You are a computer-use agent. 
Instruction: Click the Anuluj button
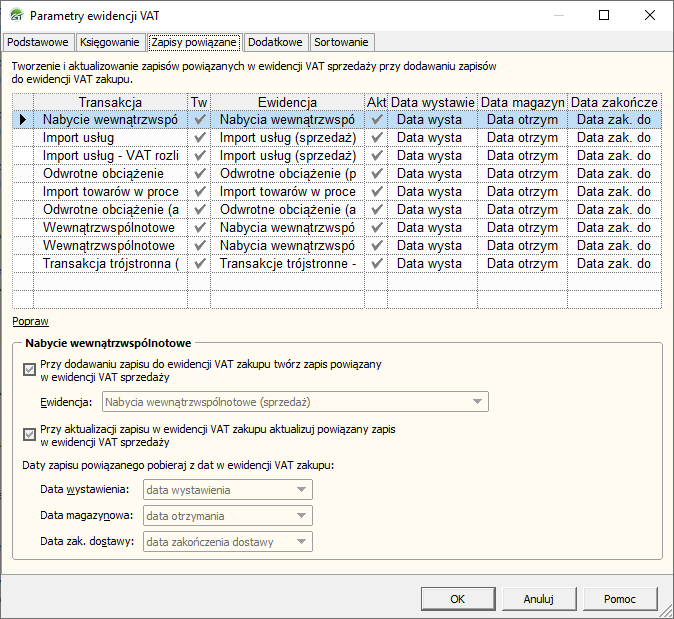(x=538, y=599)
